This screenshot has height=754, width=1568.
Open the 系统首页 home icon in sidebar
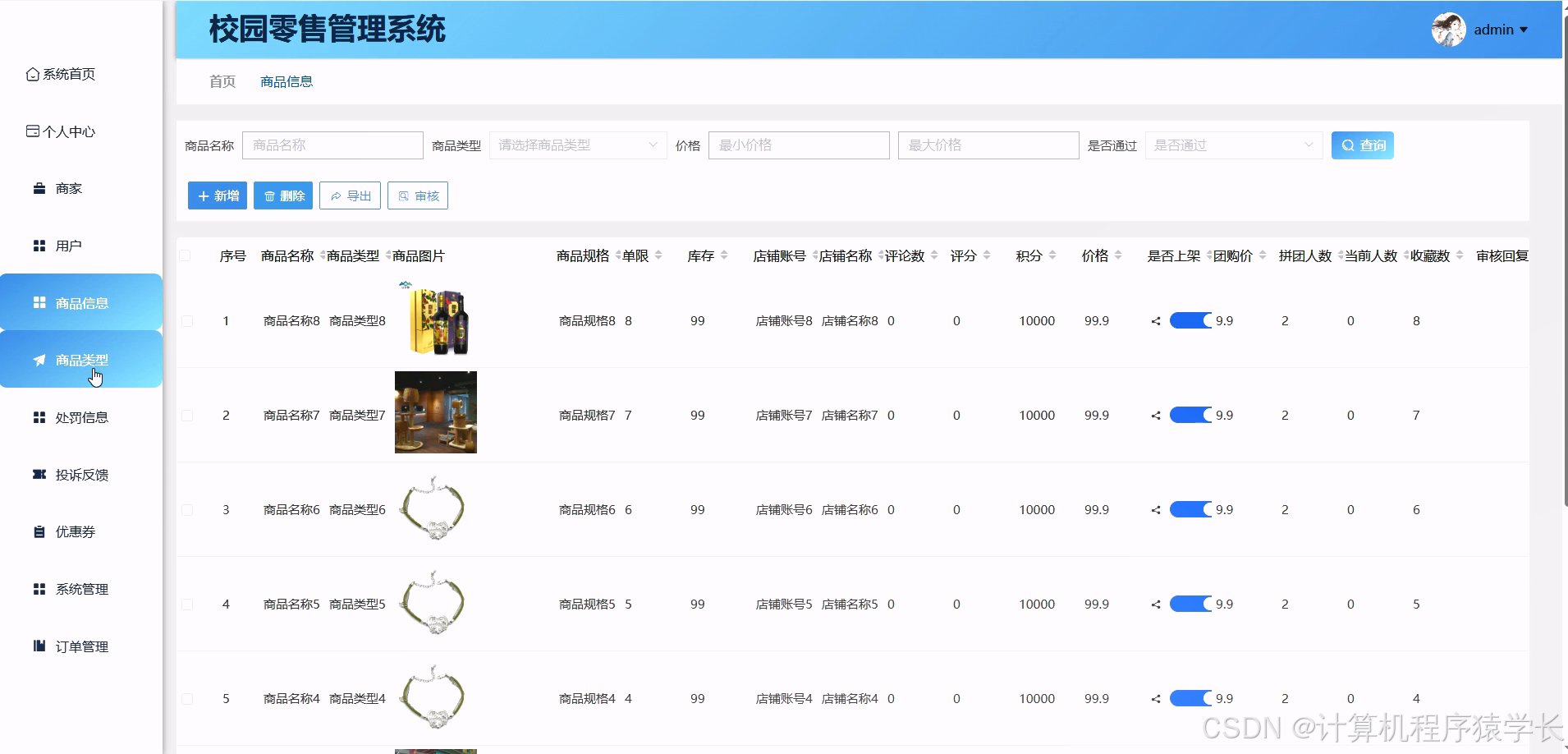[x=33, y=73]
